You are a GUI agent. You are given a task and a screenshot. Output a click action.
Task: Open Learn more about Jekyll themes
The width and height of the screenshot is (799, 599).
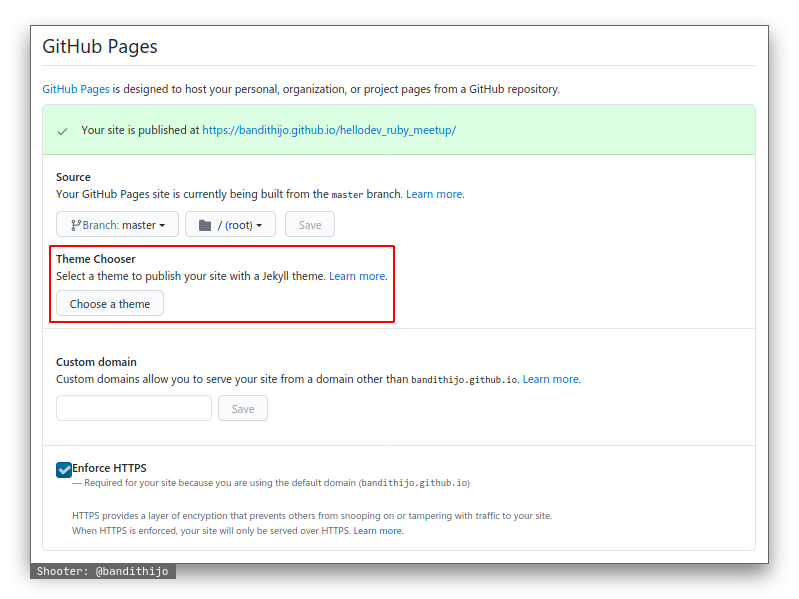pyautogui.click(x=357, y=276)
